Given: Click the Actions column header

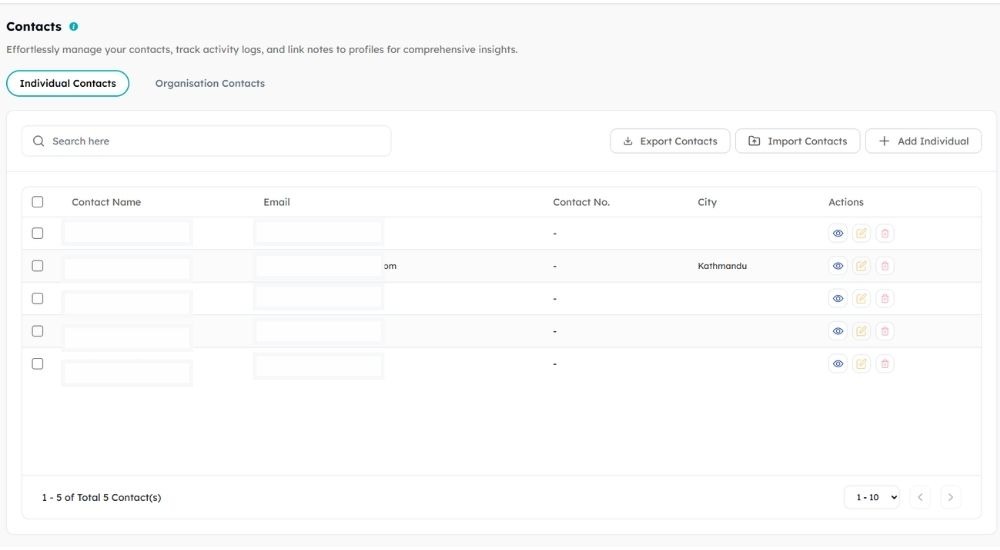Looking at the screenshot, I should coord(846,202).
